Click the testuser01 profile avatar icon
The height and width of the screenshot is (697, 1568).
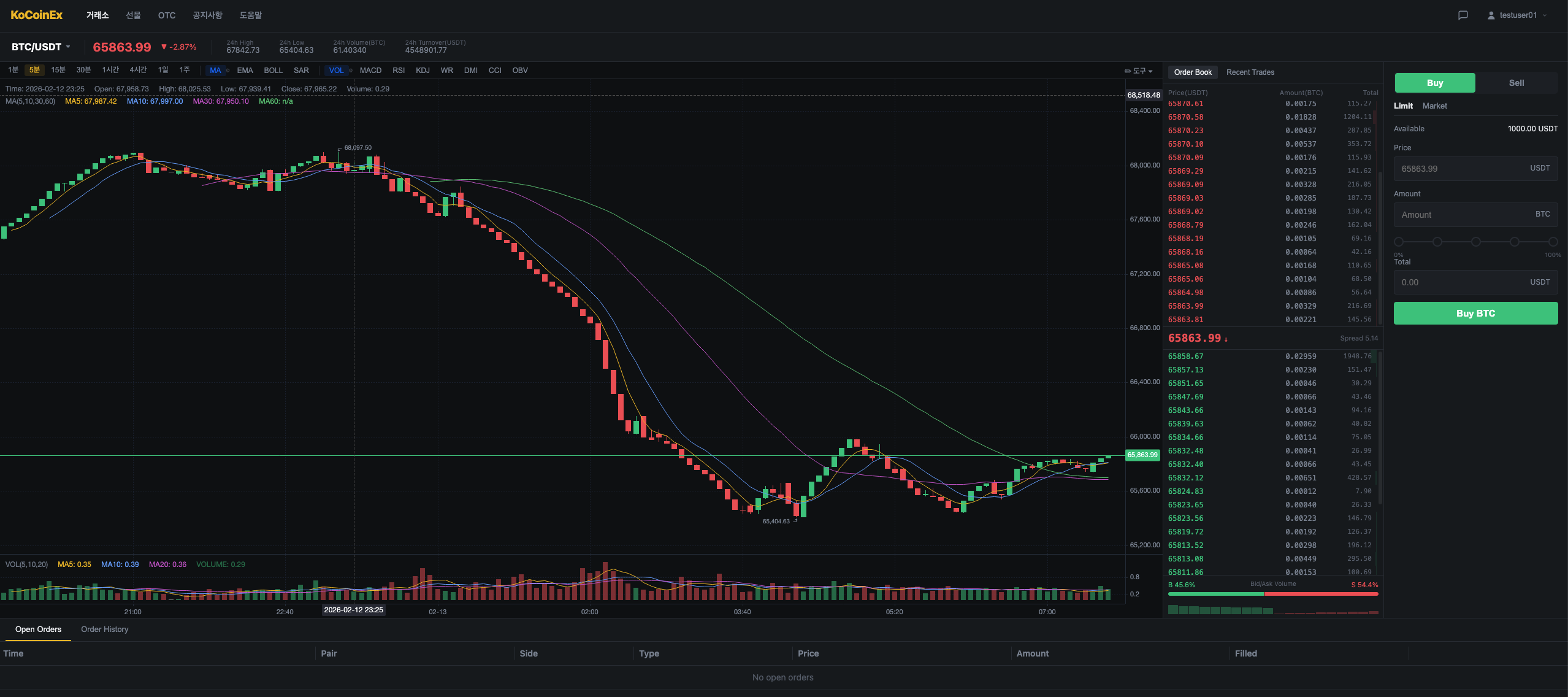[1491, 15]
